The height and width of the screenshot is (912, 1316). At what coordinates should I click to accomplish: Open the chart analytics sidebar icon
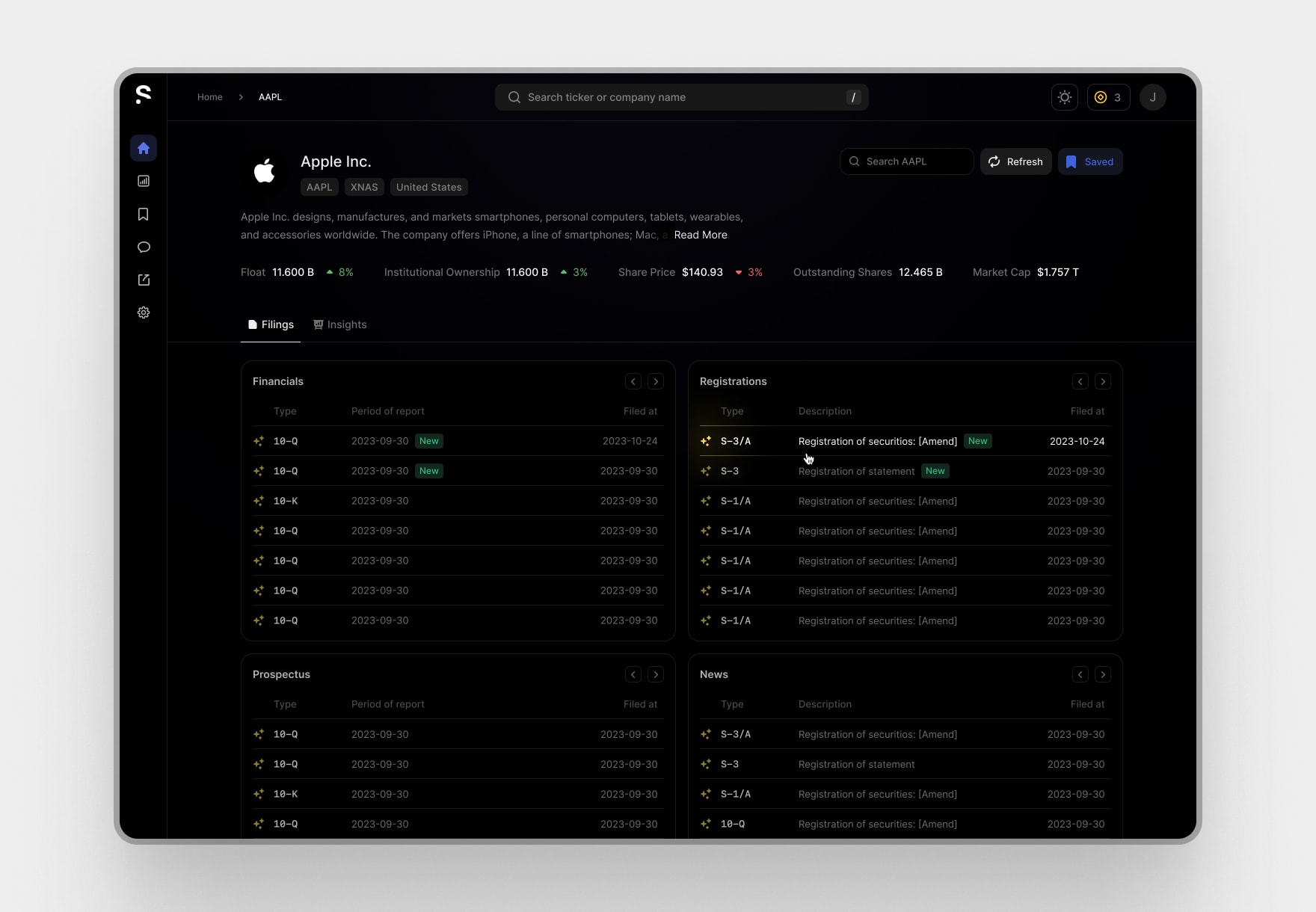pyautogui.click(x=144, y=181)
